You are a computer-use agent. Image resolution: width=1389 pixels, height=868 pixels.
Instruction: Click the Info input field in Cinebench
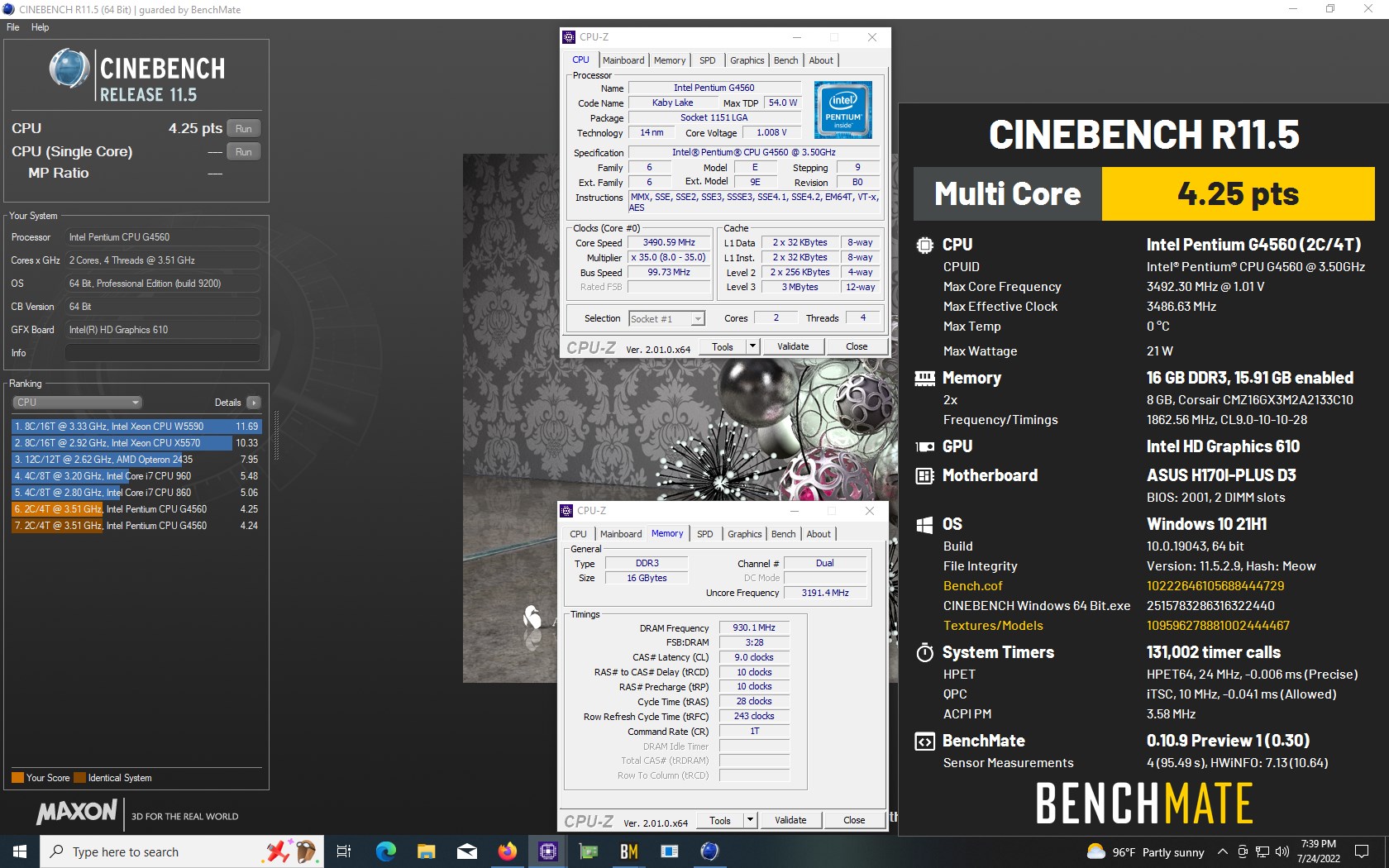click(163, 353)
